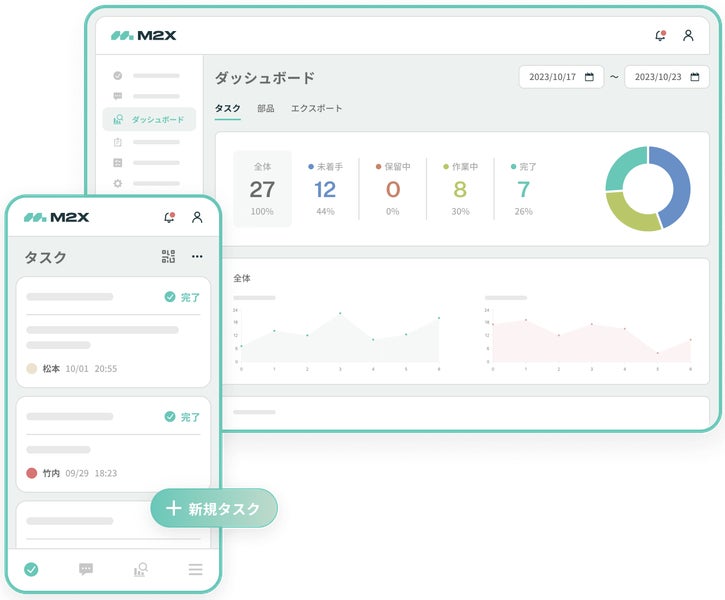
Task: Open task card assigned to 竹内
Action: click(x=113, y=444)
